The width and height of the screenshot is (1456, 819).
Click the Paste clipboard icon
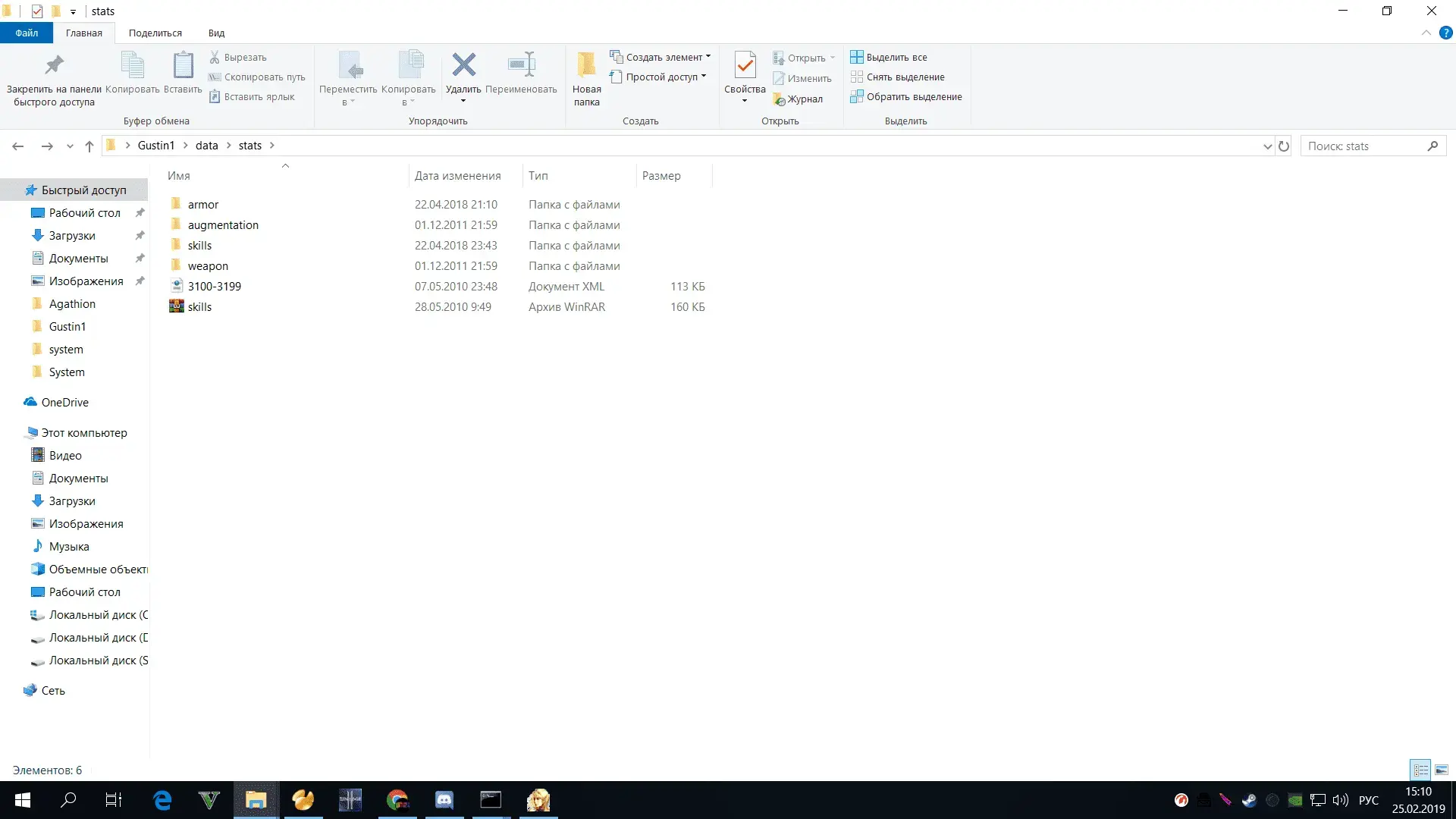click(183, 65)
